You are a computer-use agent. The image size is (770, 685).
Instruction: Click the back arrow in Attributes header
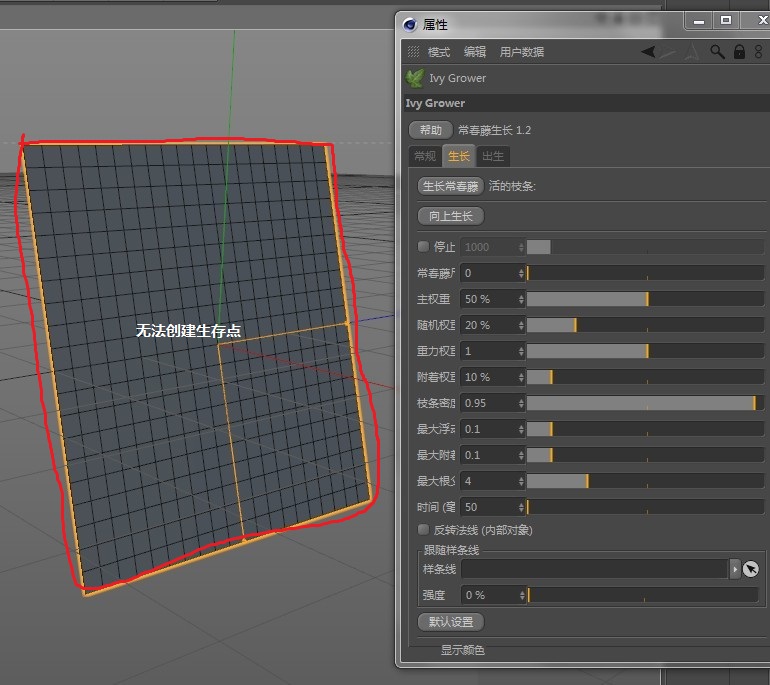(648, 51)
